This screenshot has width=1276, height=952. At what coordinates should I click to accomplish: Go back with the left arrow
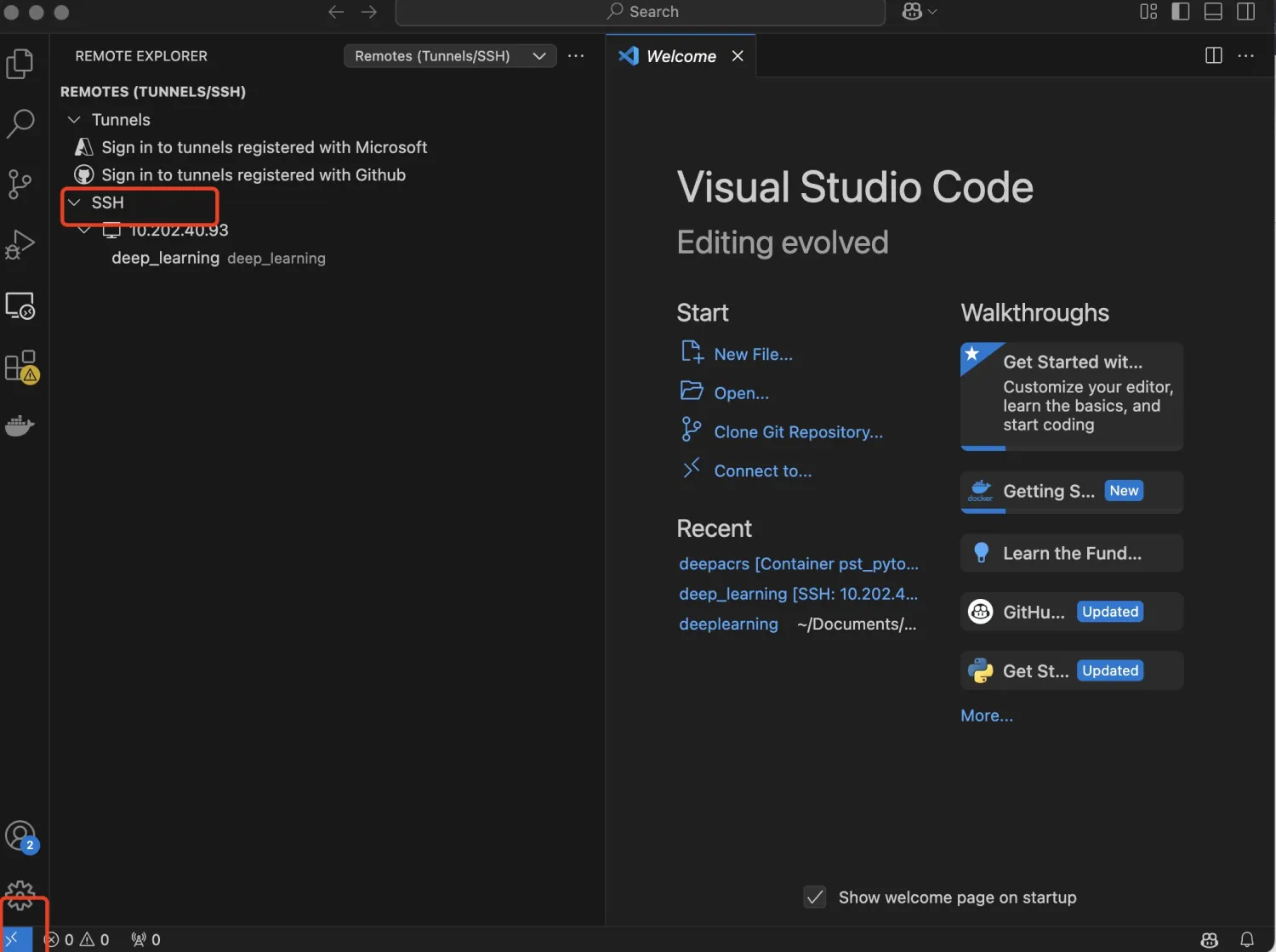tap(336, 12)
